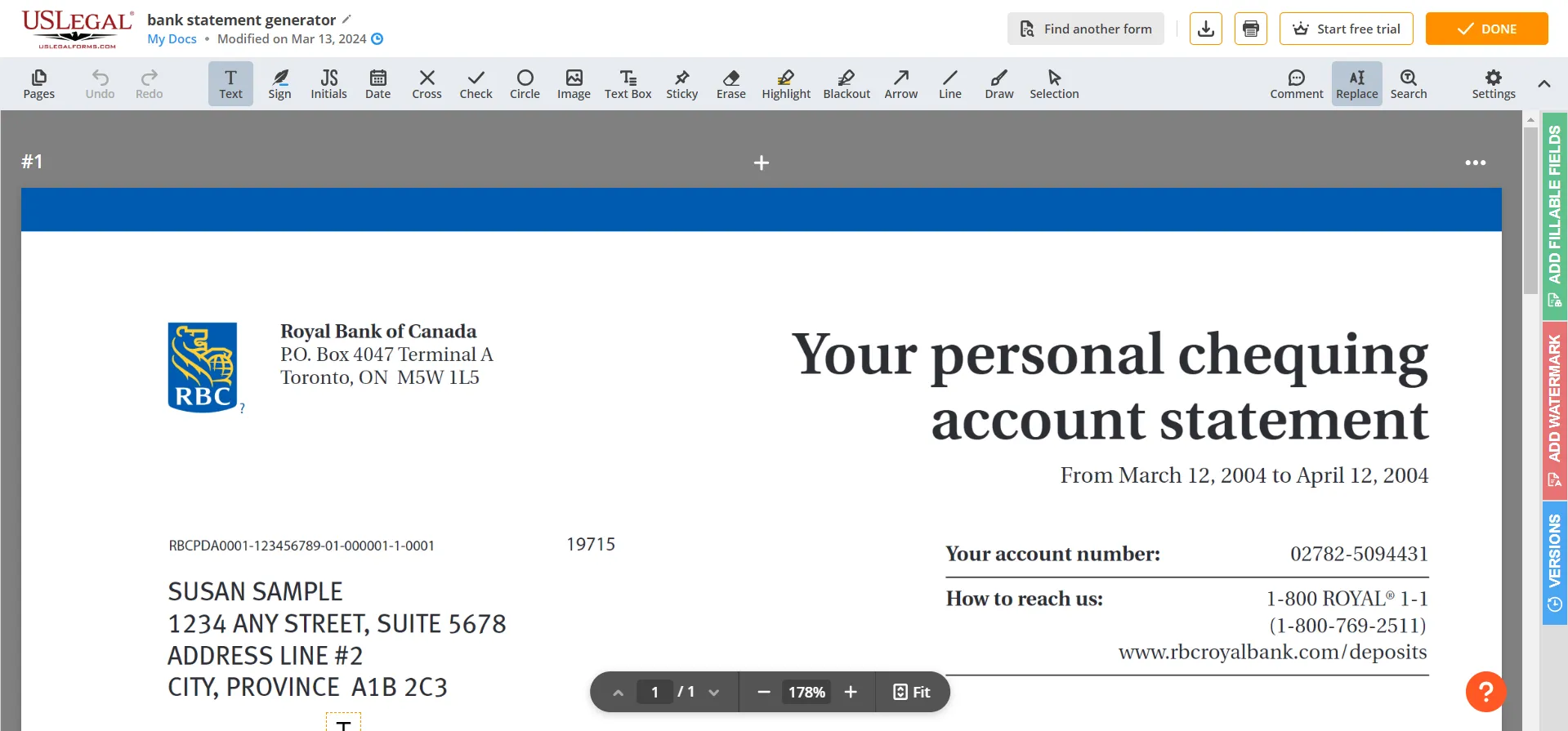Screen dimensions: 1568x731
Task: Go to next page arrow
Action: click(714, 693)
